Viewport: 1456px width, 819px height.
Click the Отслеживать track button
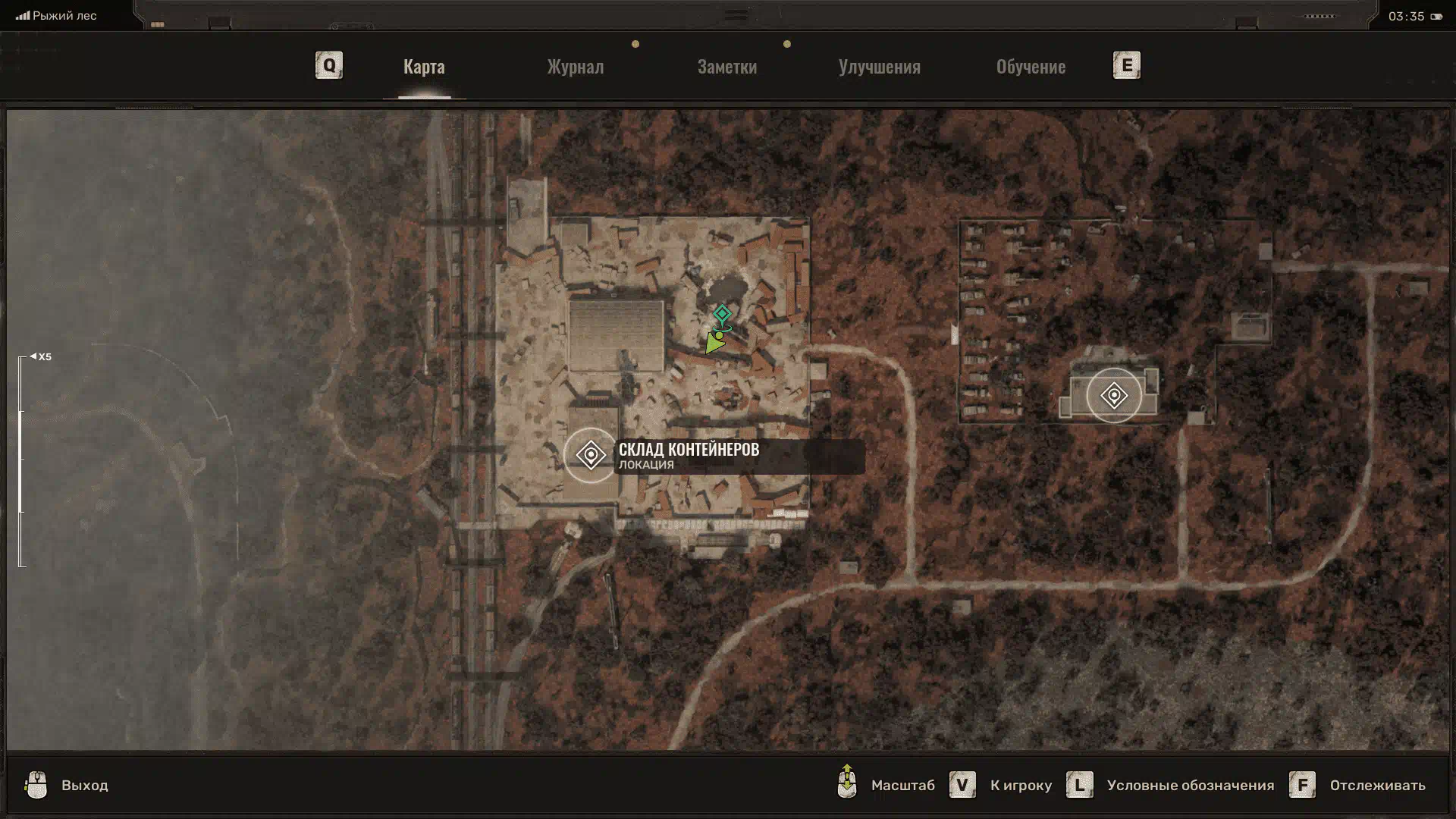(x=1377, y=785)
